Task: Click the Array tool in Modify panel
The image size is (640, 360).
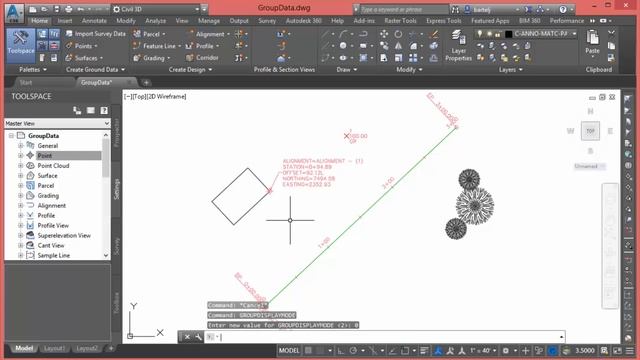Action: 413,58
